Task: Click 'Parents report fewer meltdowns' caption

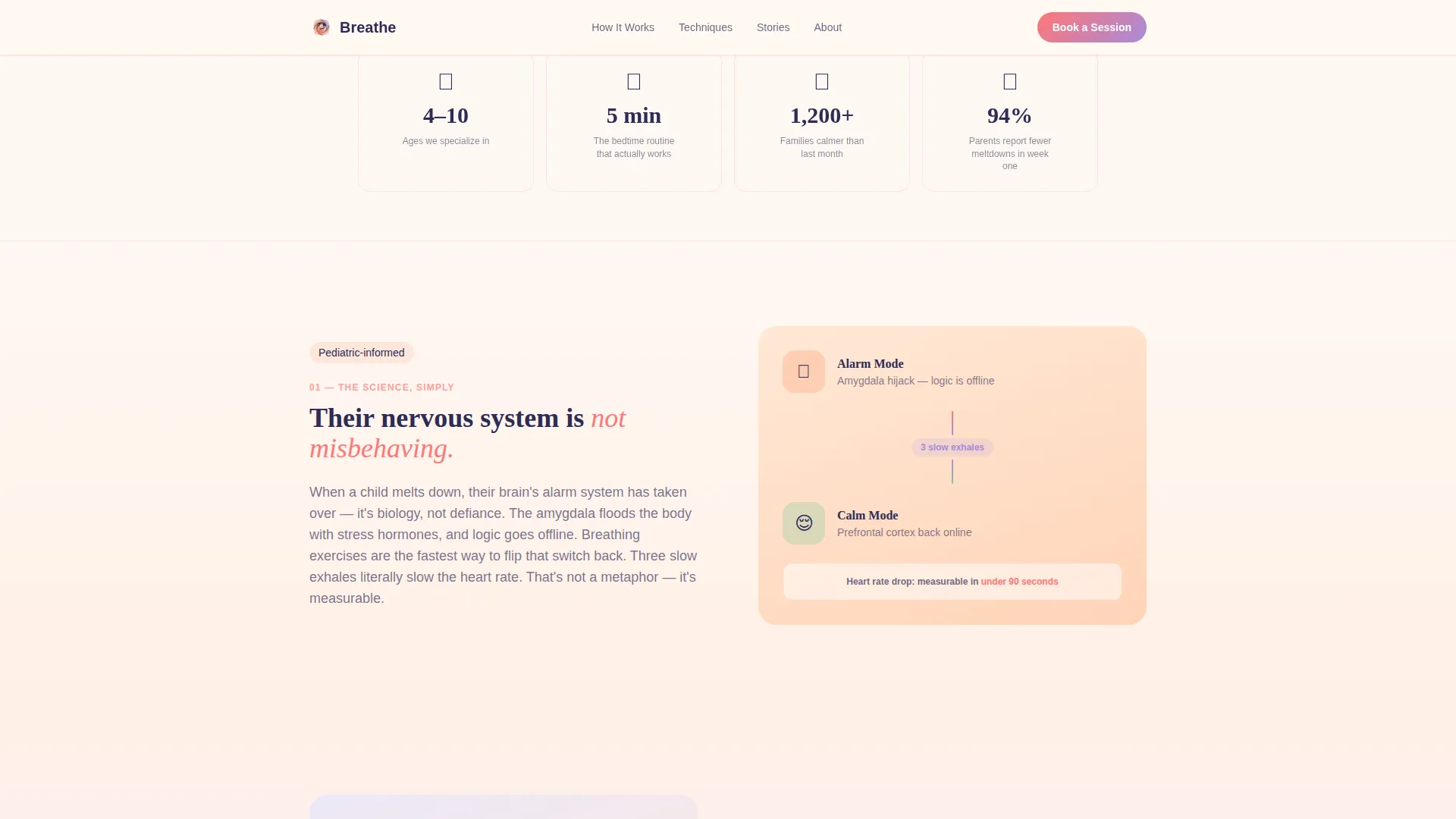Action: coord(1010,153)
